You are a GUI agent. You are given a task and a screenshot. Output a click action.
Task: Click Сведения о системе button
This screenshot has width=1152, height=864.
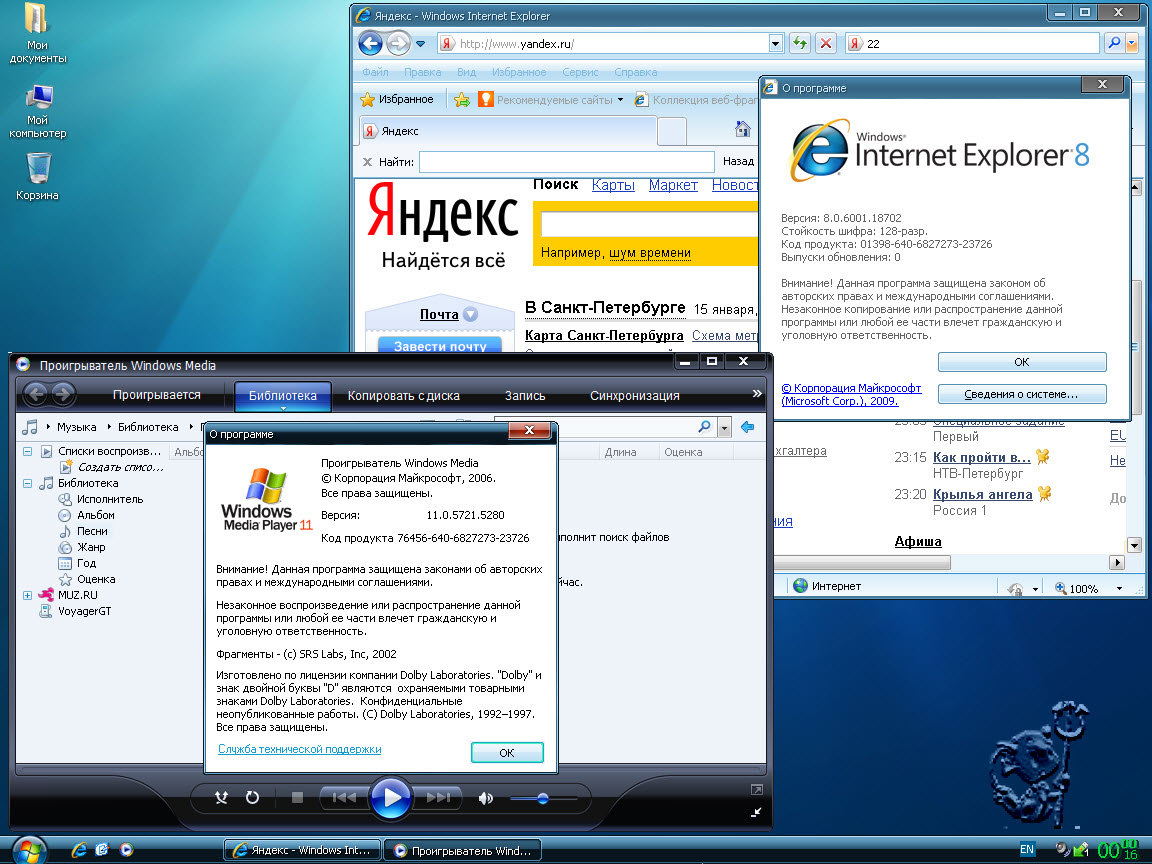(1022, 394)
